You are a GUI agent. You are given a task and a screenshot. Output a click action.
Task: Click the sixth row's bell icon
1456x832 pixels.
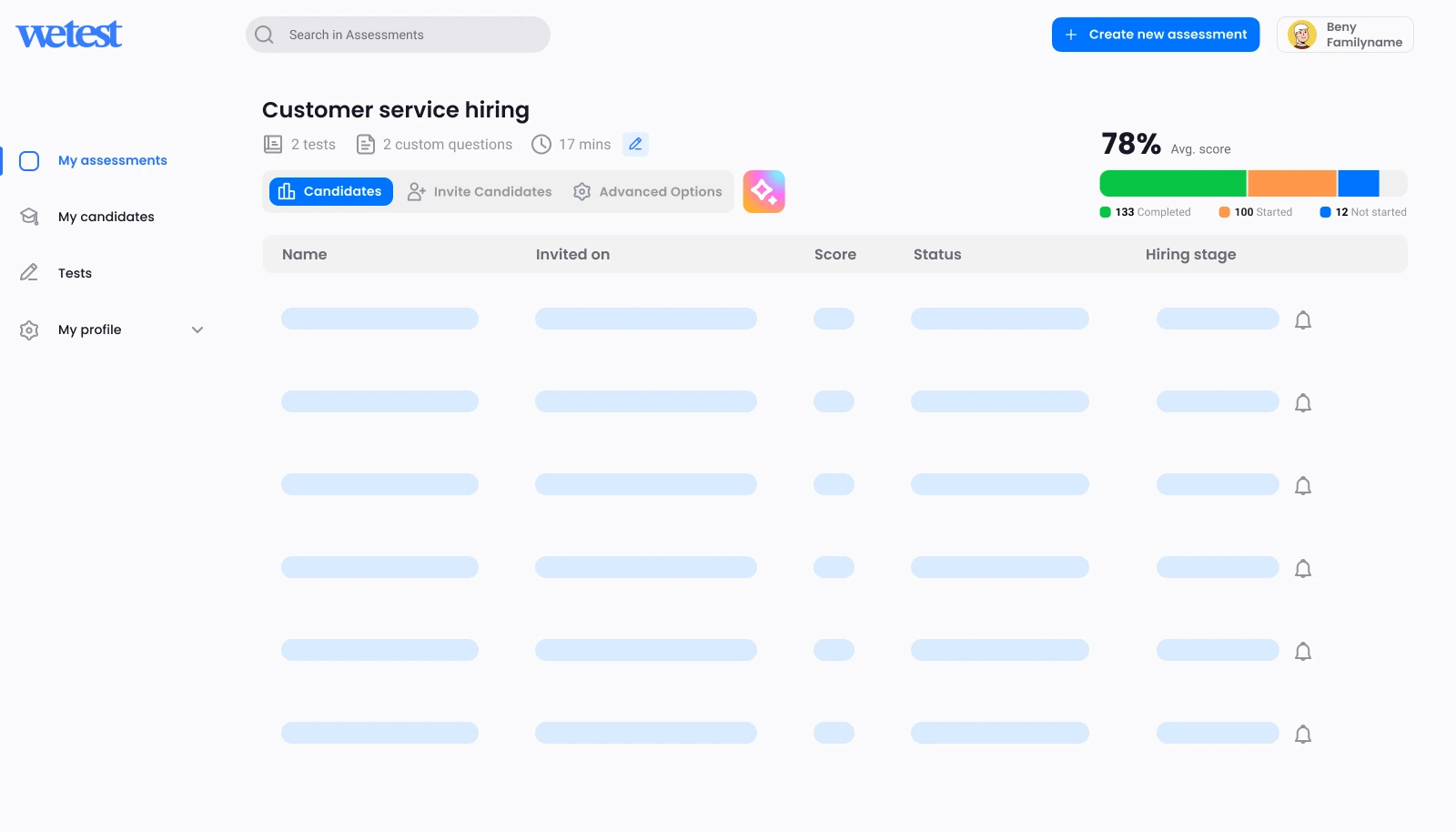[x=1303, y=735]
